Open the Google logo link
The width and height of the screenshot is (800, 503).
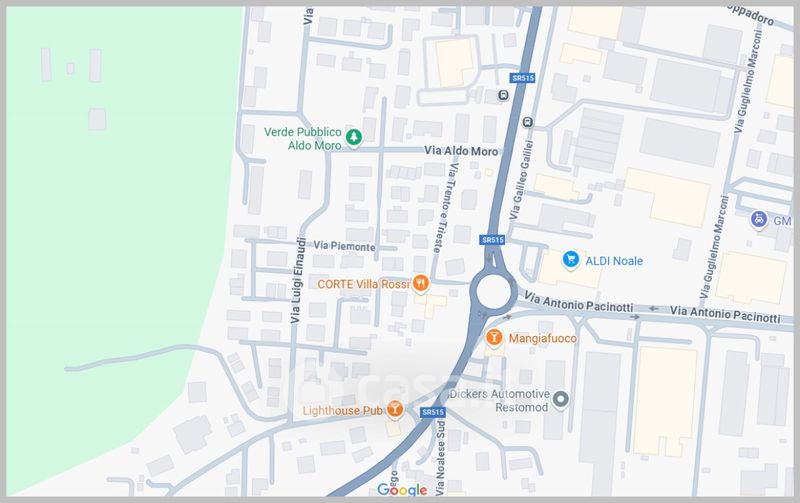pyautogui.click(x=402, y=490)
